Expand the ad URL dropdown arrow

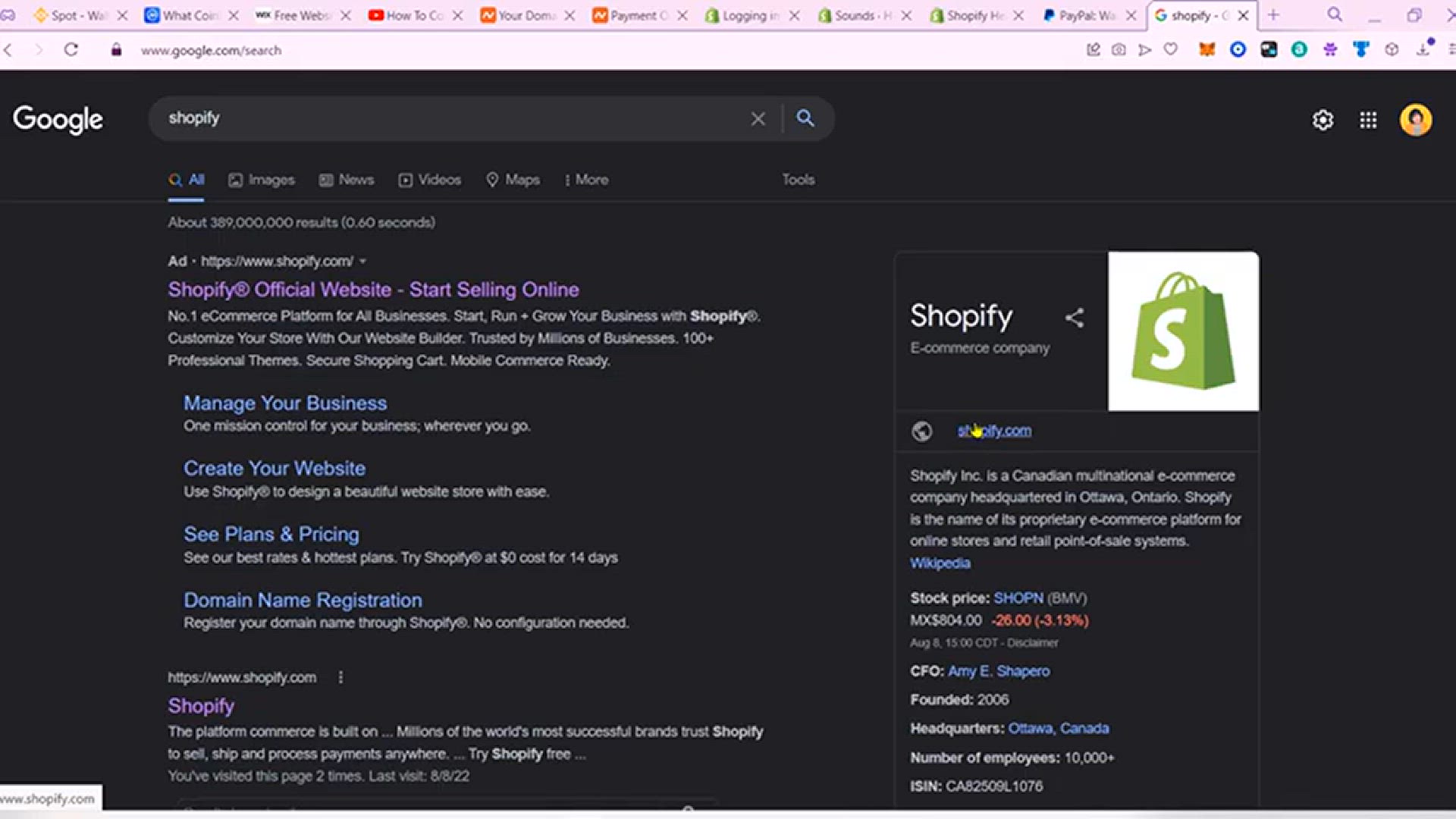click(363, 262)
